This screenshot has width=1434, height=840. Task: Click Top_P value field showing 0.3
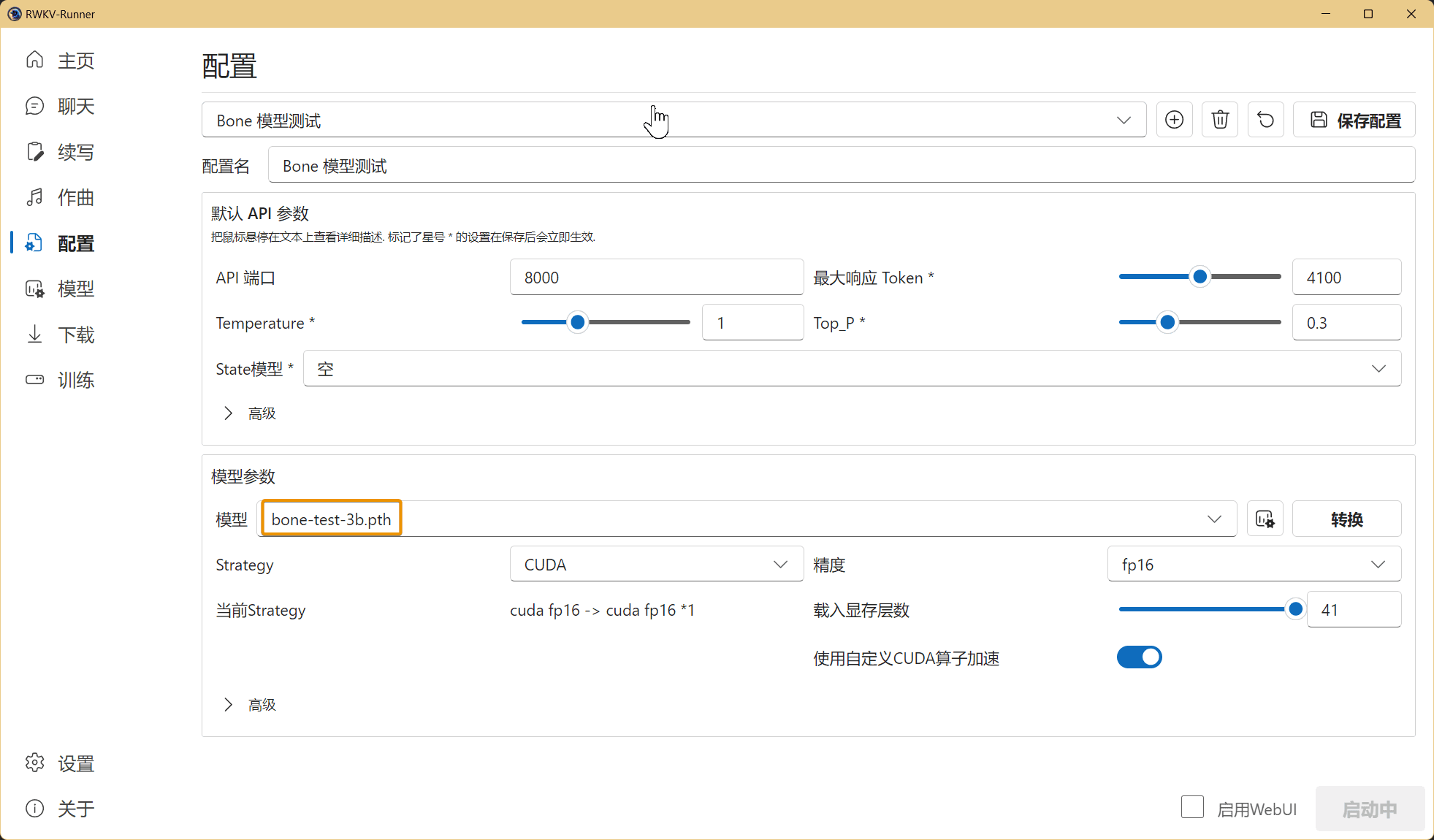click(x=1346, y=322)
